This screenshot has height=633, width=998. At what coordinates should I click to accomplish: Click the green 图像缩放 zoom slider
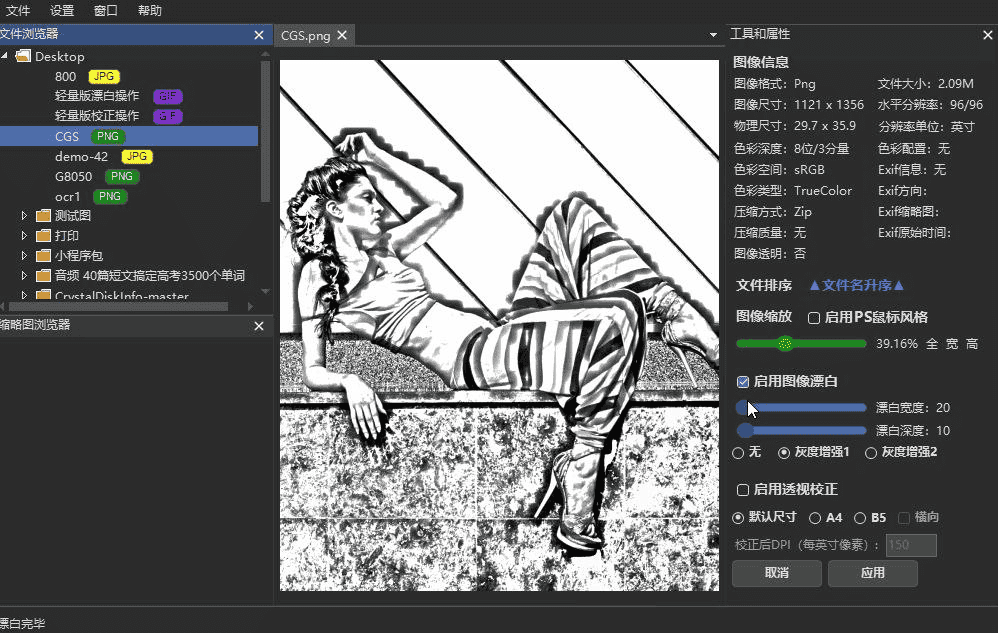pos(800,343)
